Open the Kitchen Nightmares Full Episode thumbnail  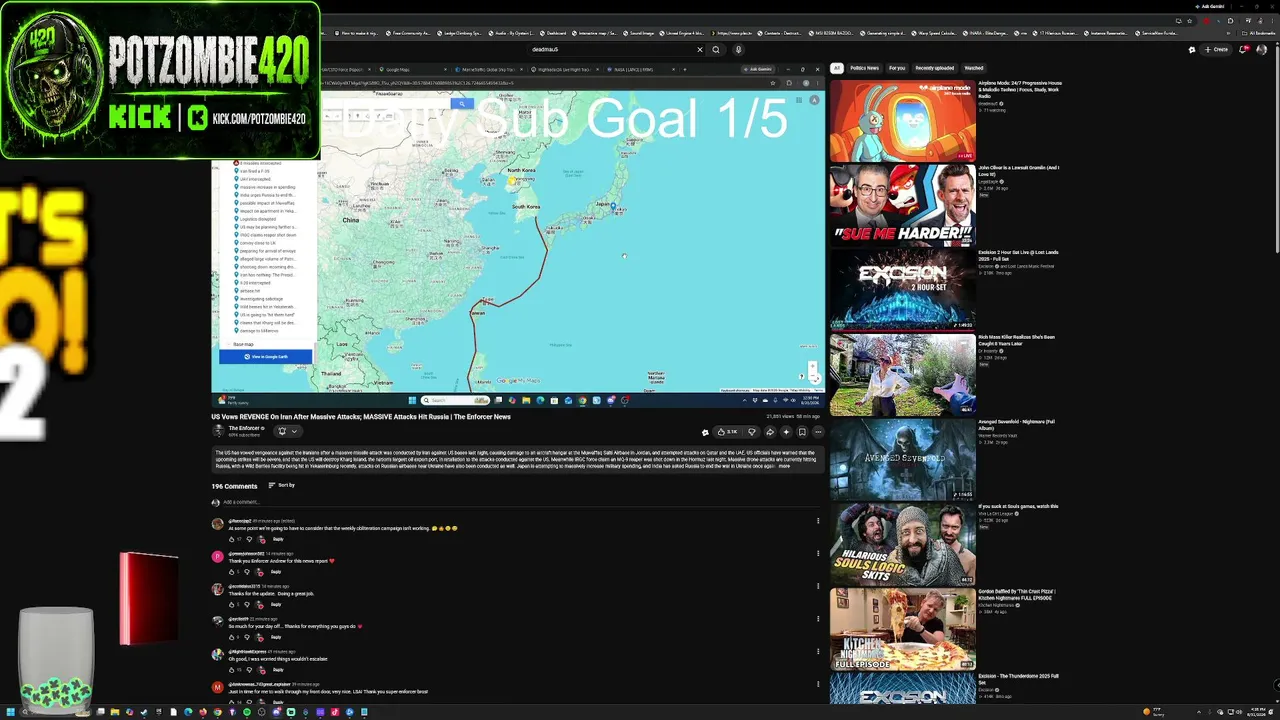pyautogui.click(x=902, y=629)
